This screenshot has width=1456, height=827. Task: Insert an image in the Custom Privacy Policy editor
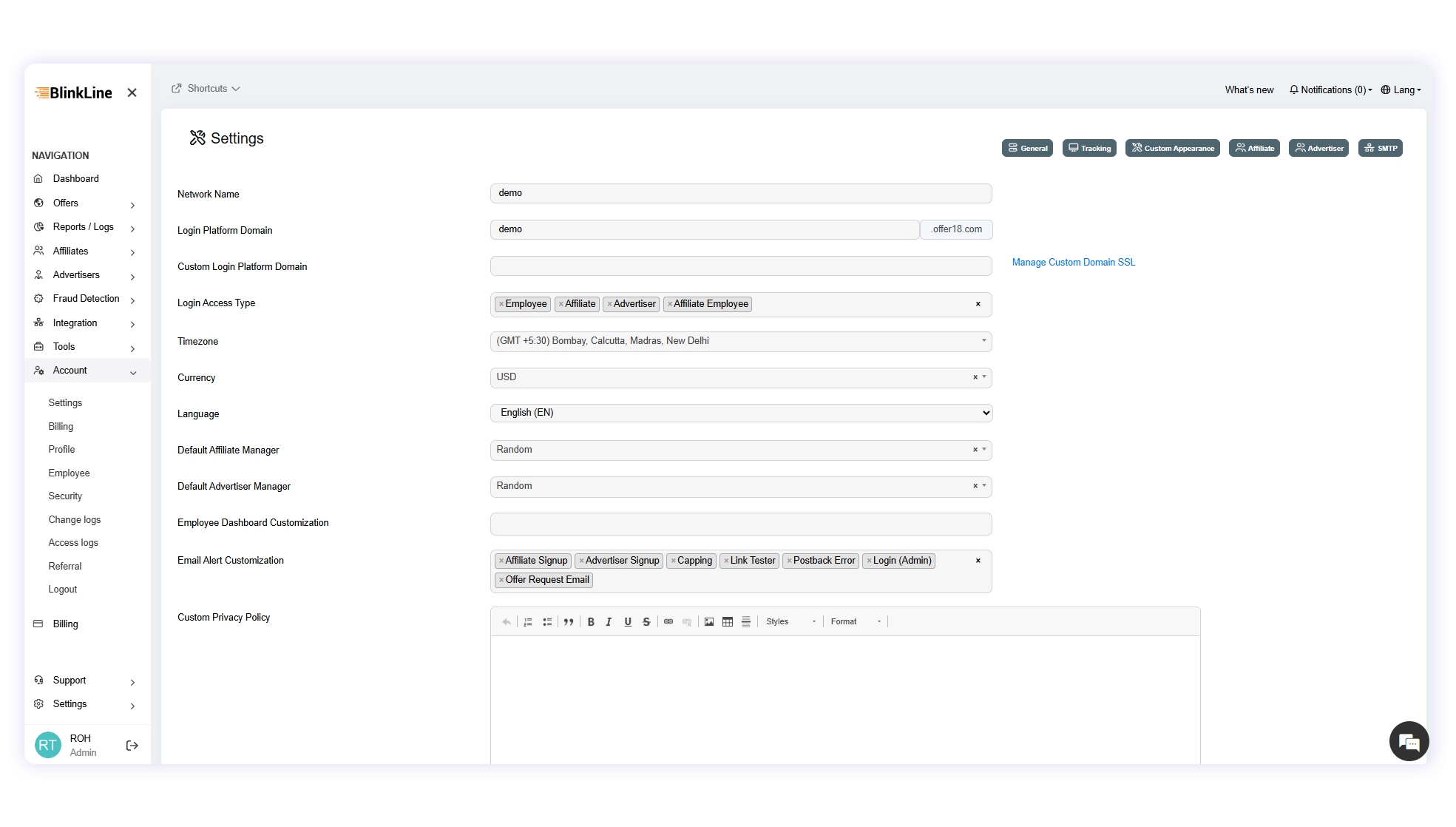point(708,621)
